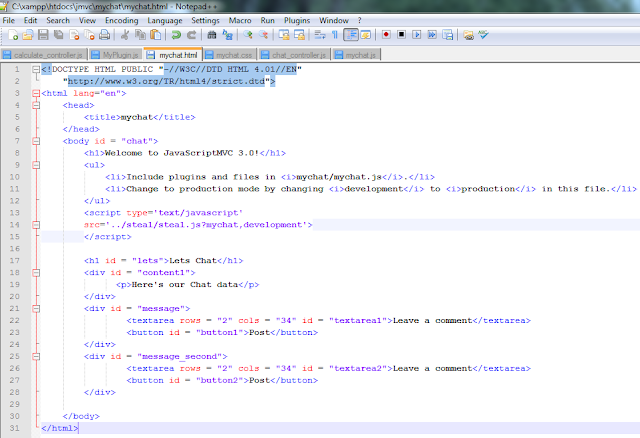The width and height of the screenshot is (640, 438).
Task: Undo the last edit with the green arrow
Action: pos(176,35)
